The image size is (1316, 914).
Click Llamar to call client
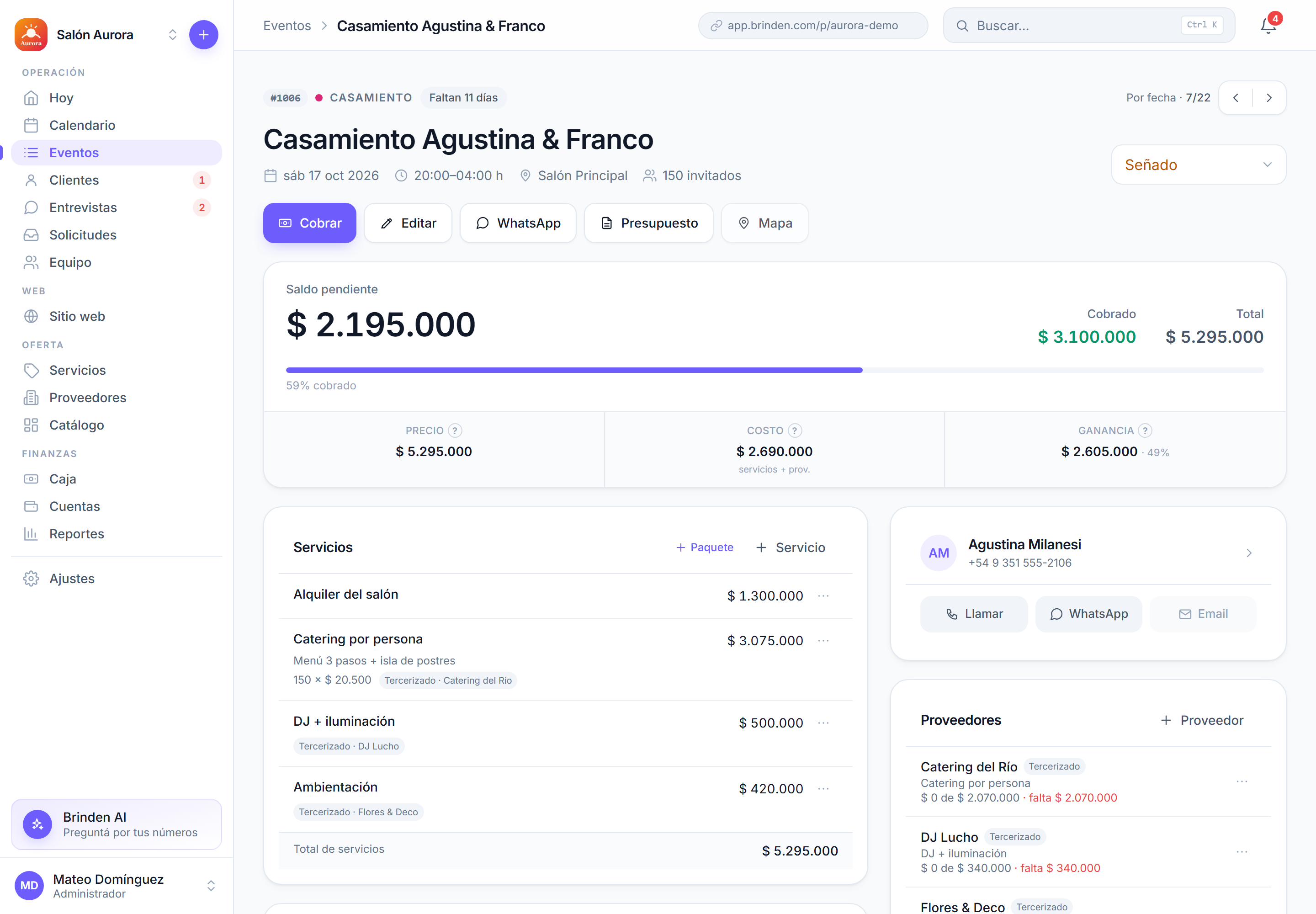974,614
